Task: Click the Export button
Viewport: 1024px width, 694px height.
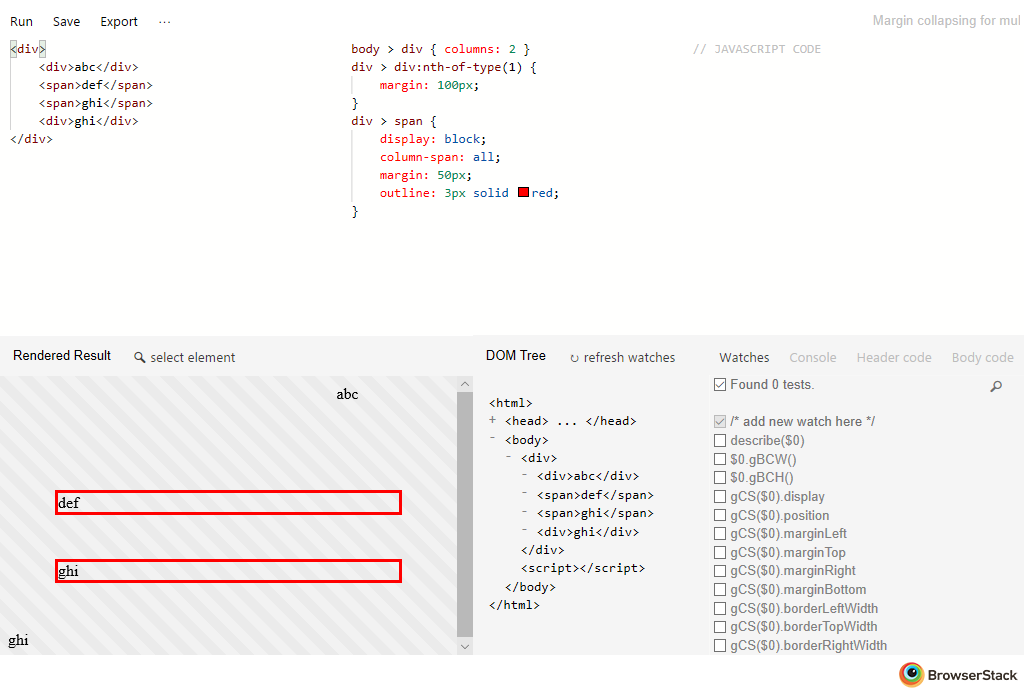Action: (119, 22)
